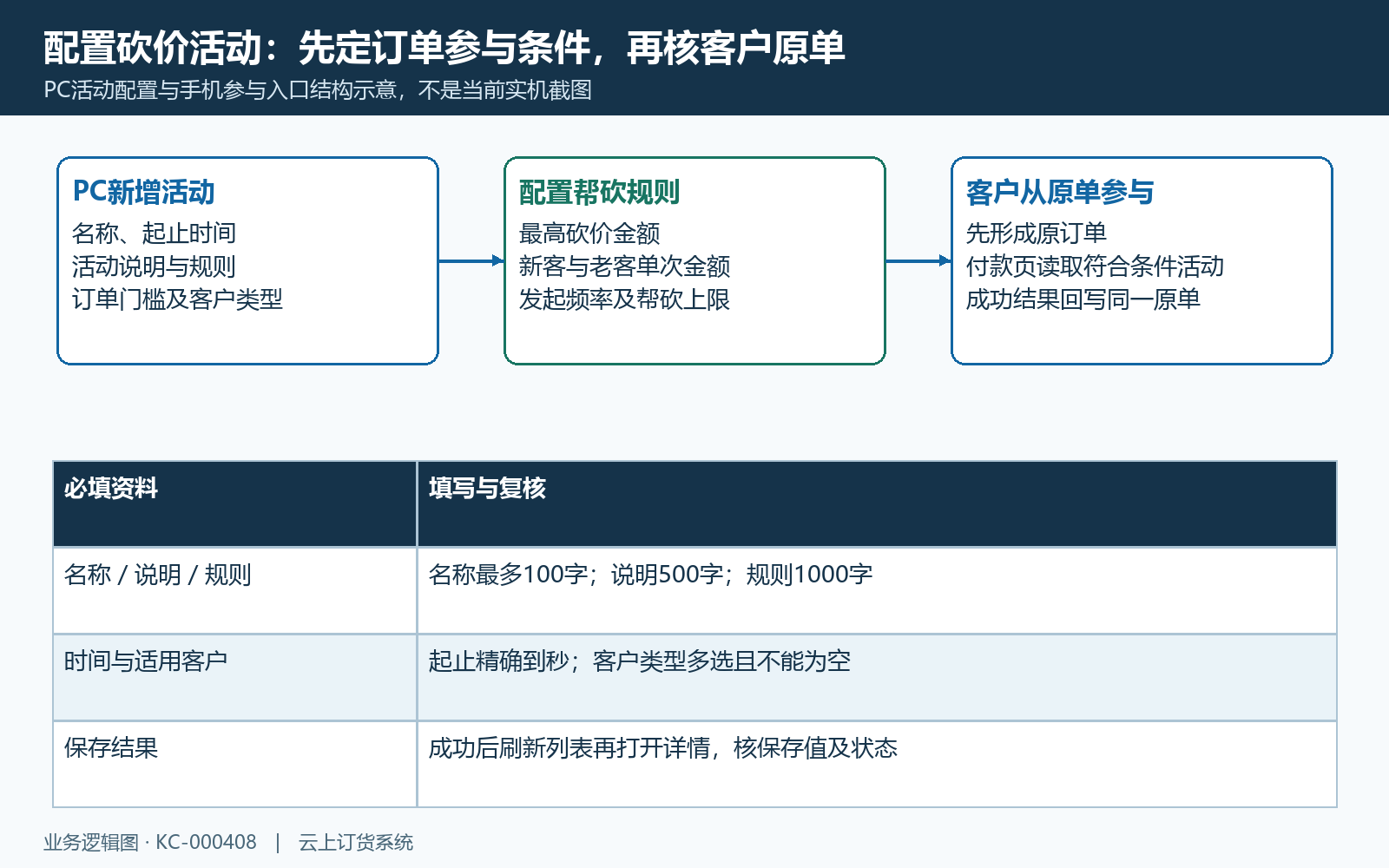Screen dimensions: 1389x868
Task: Click the 必填资料 table header
Action: (x=235, y=504)
